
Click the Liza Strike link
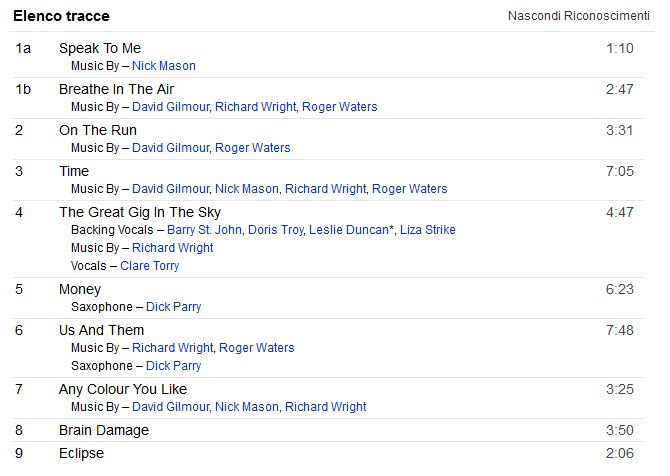[428, 230]
